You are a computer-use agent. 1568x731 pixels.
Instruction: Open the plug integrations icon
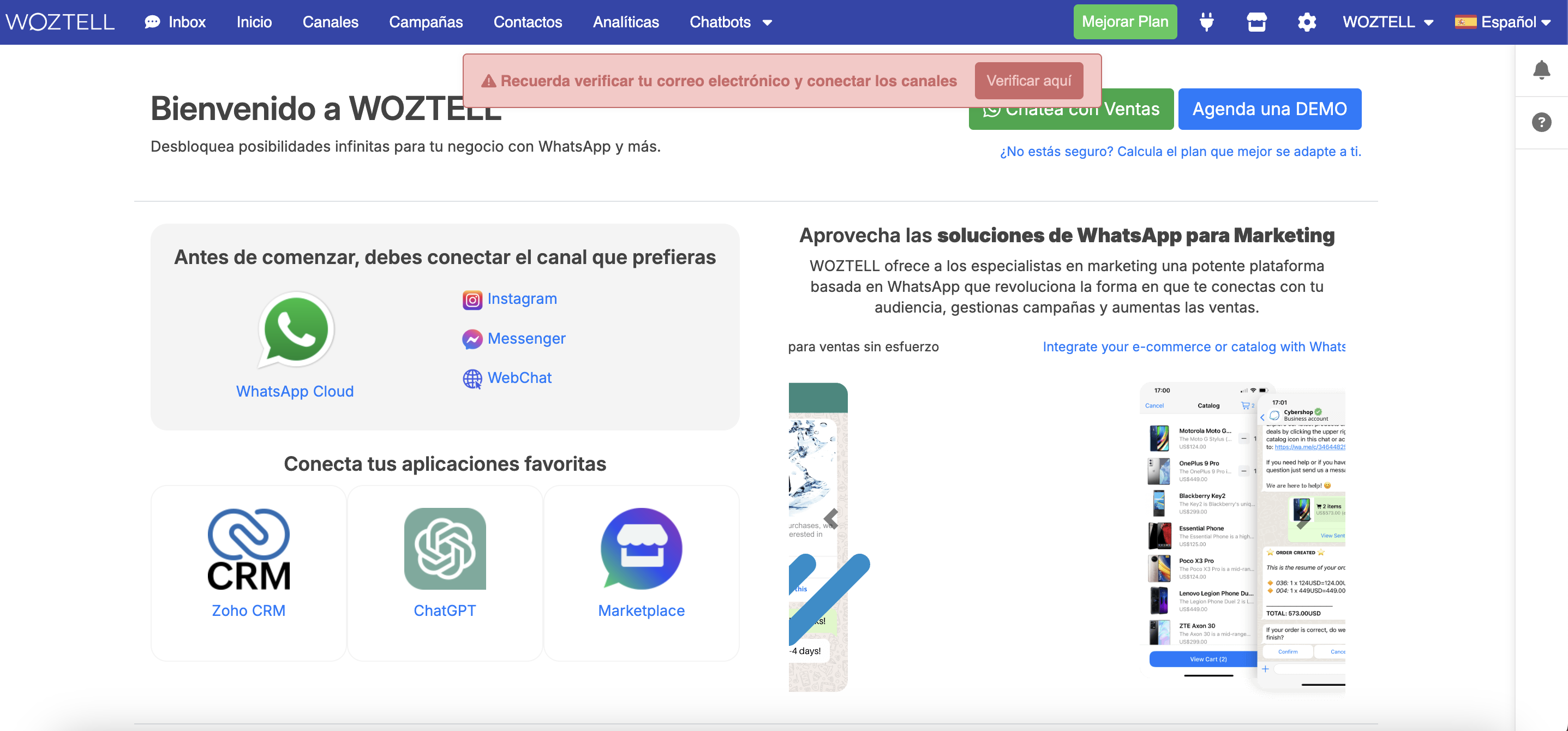[1206, 22]
